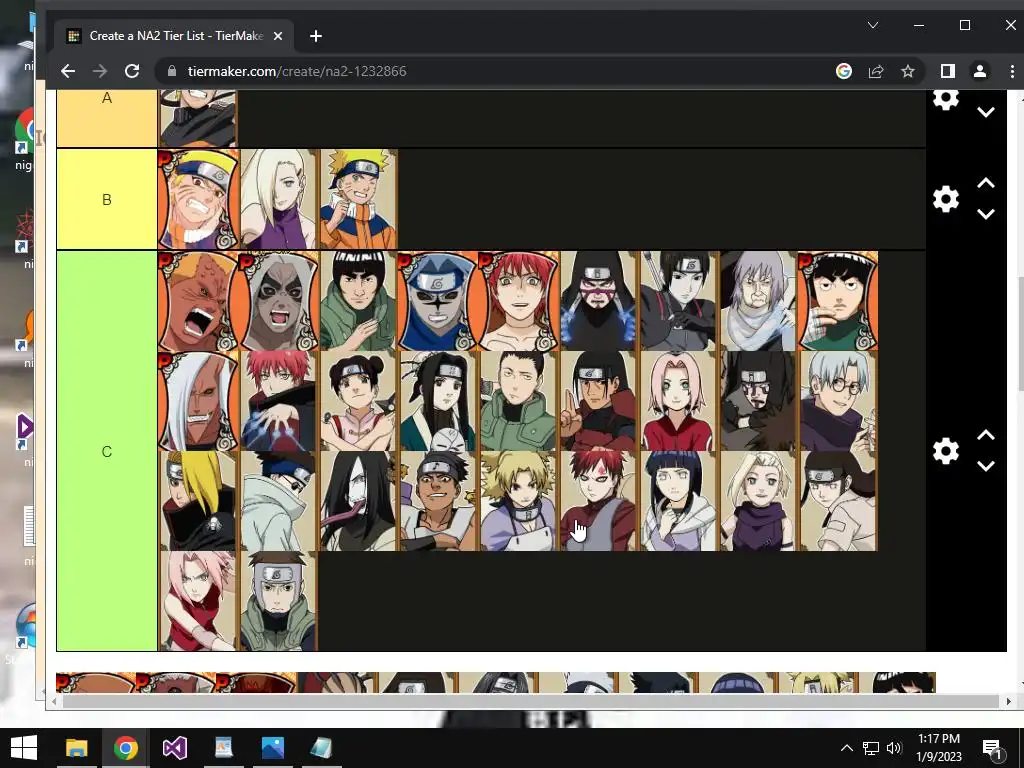
Task: Go back in Chrome browser
Action: coord(68,71)
